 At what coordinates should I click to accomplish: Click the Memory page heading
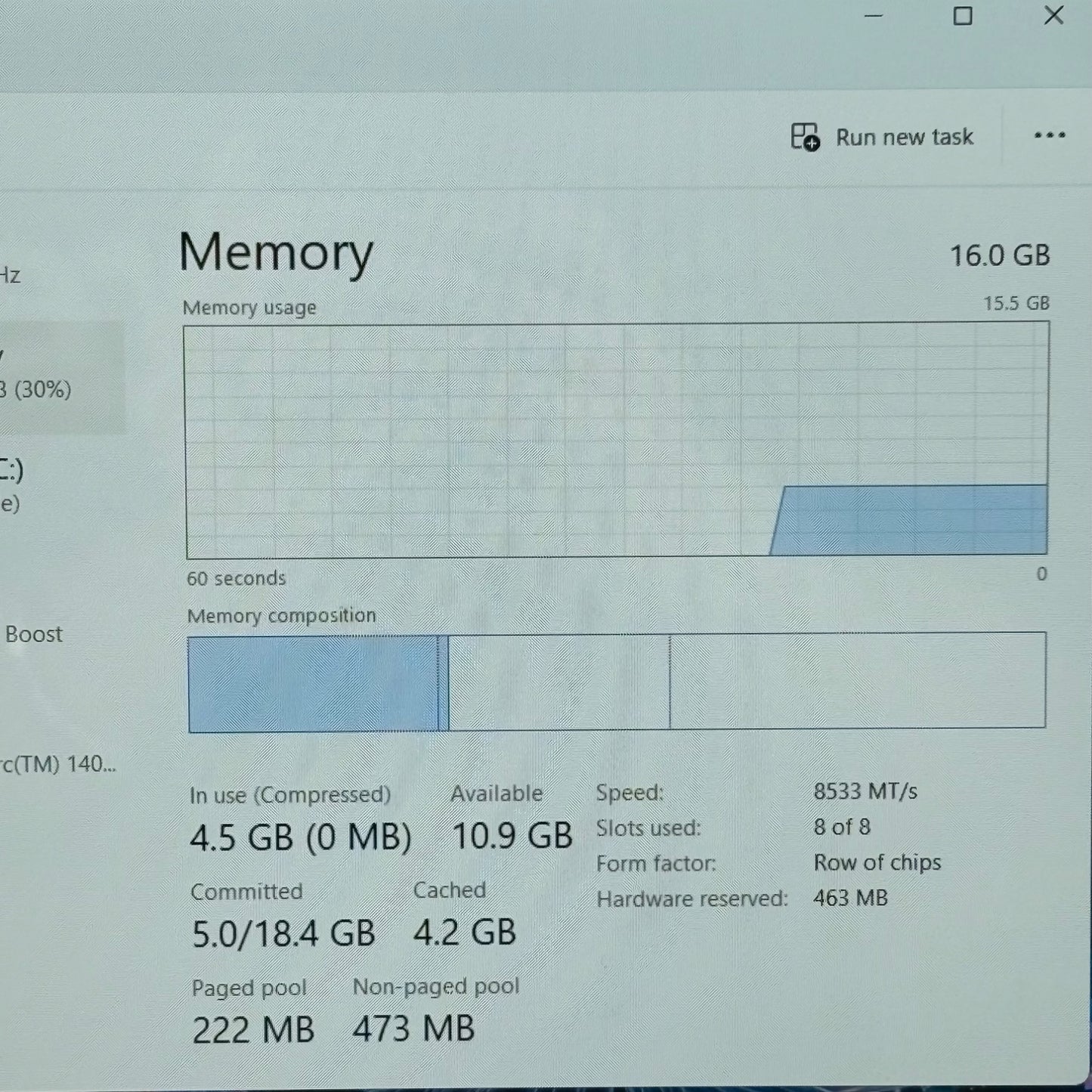pyautogui.click(x=276, y=252)
